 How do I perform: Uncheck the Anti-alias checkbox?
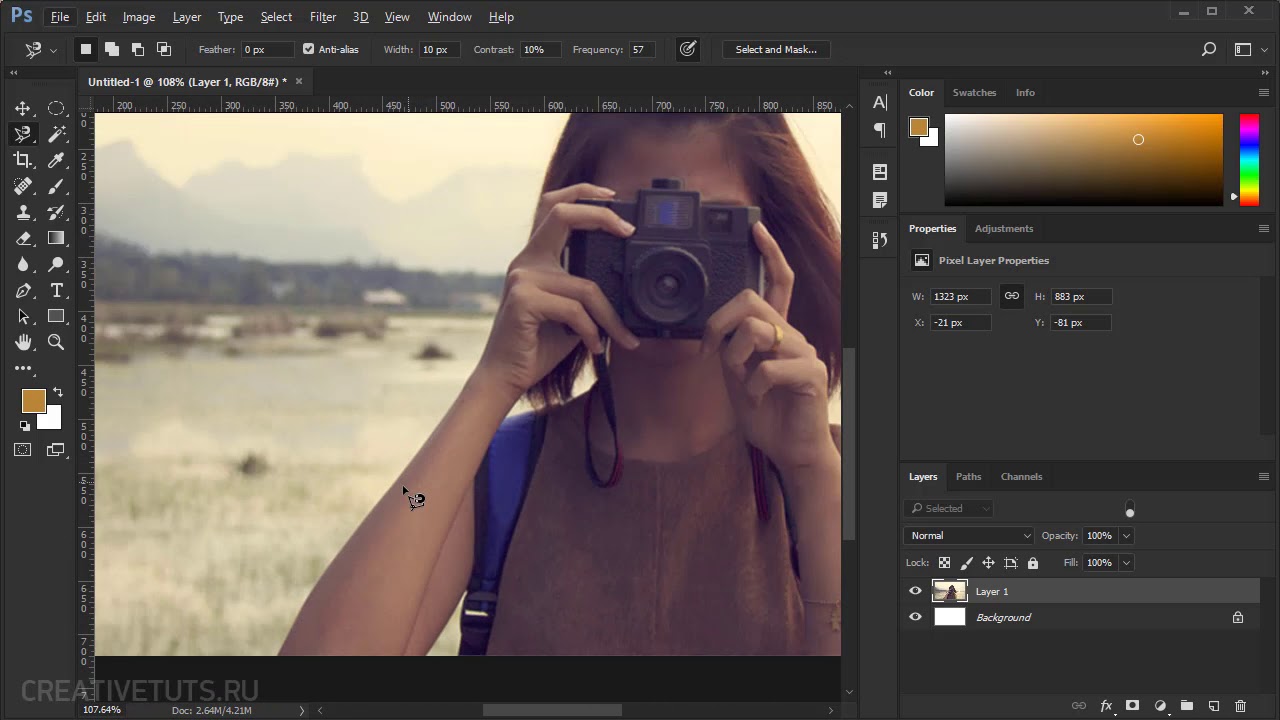[308, 49]
